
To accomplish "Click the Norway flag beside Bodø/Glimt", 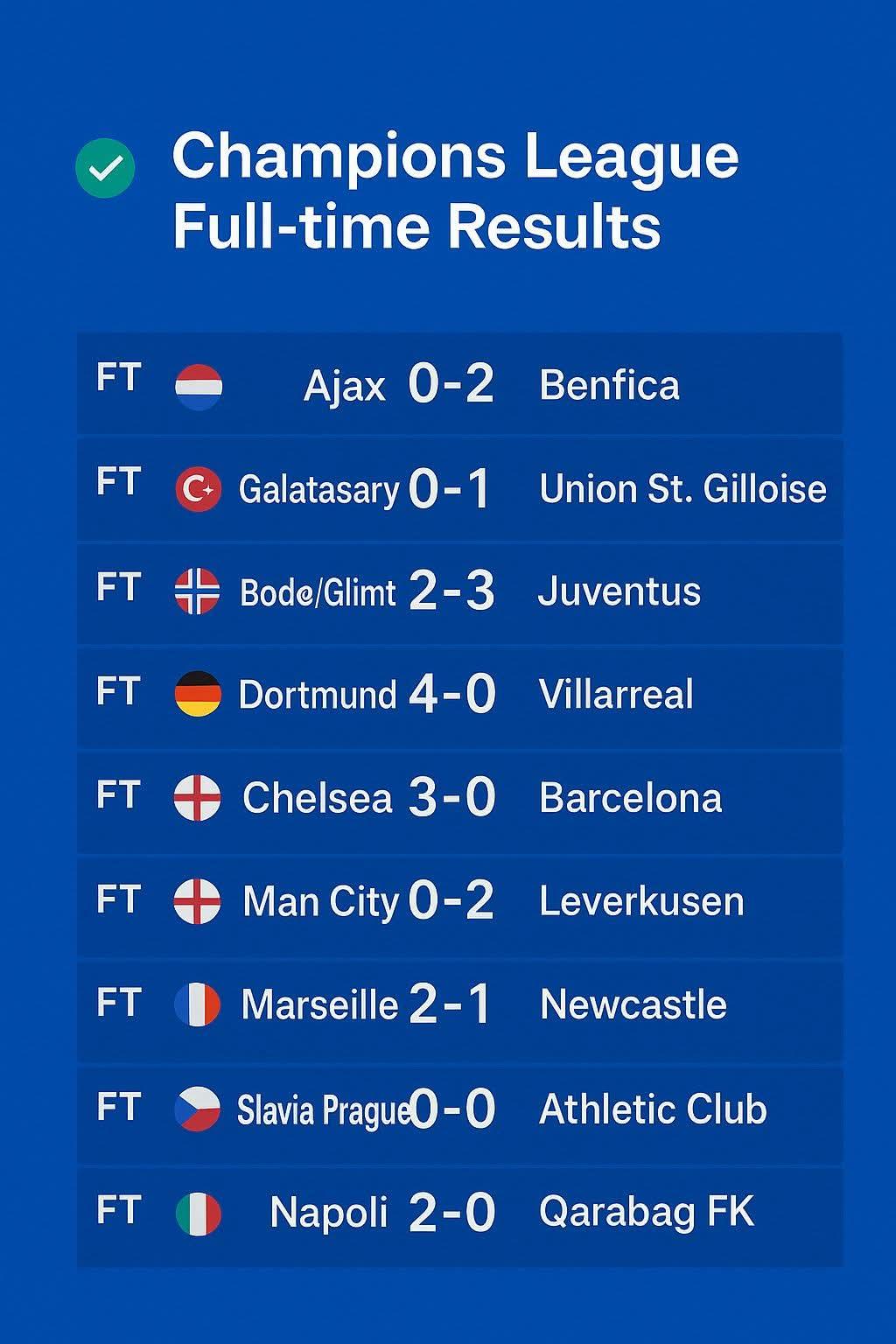I will [198, 591].
